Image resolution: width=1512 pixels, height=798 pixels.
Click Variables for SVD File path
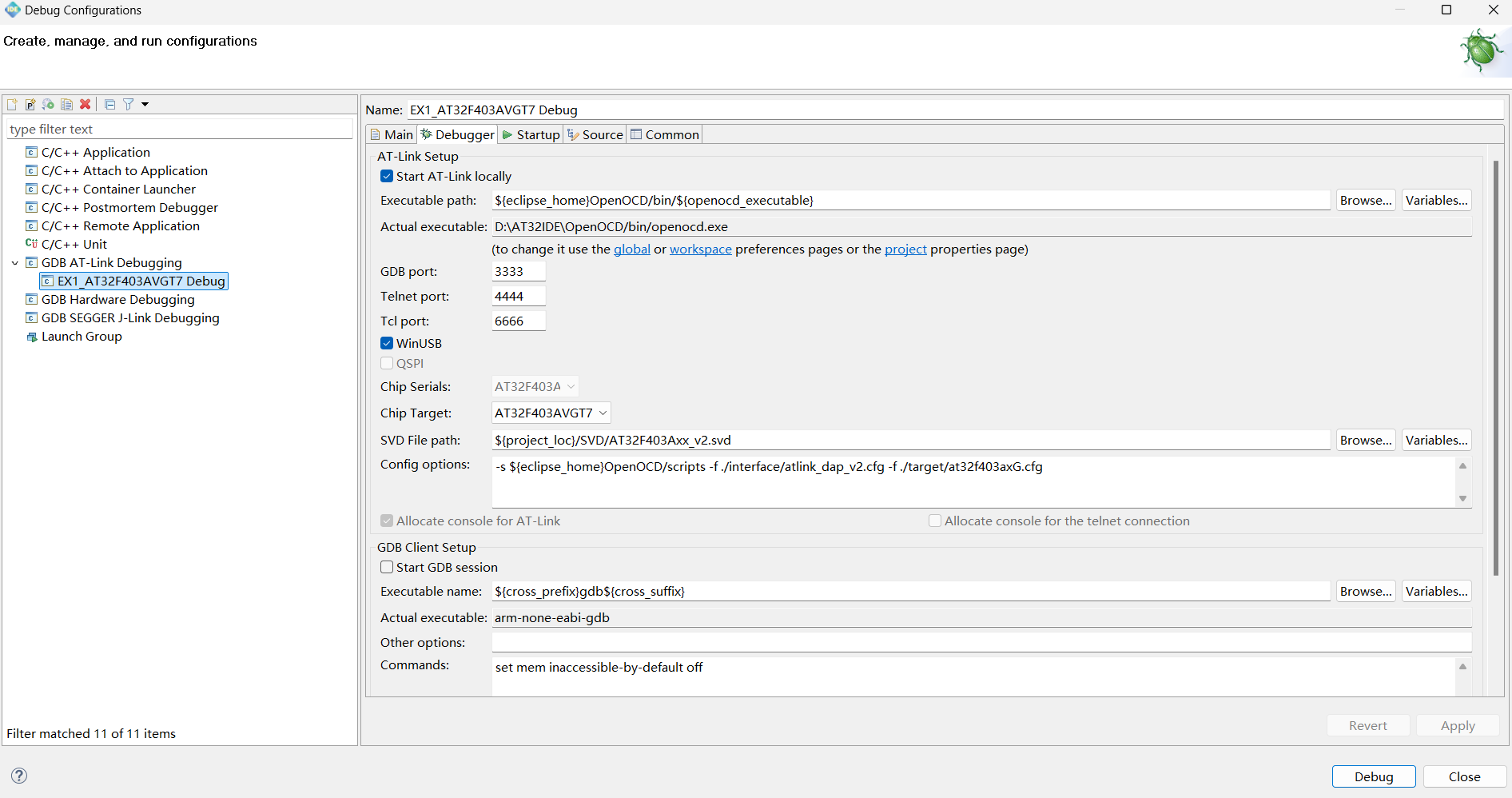[1436, 440]
